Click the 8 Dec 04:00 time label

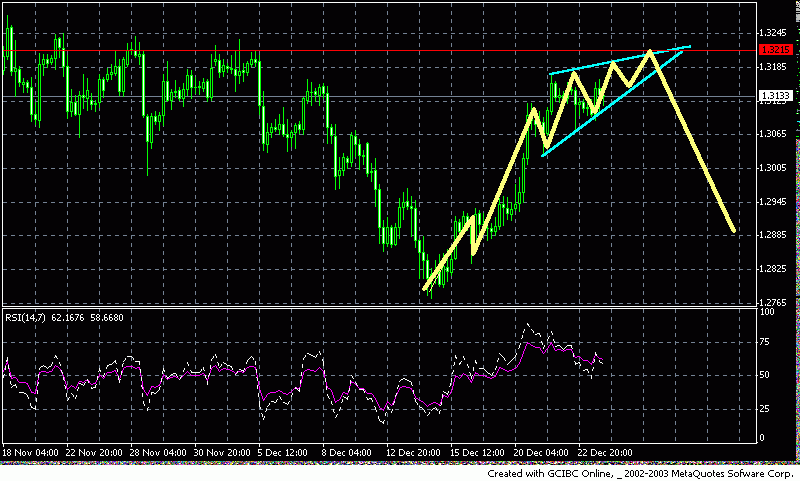(x=346, y=452)
